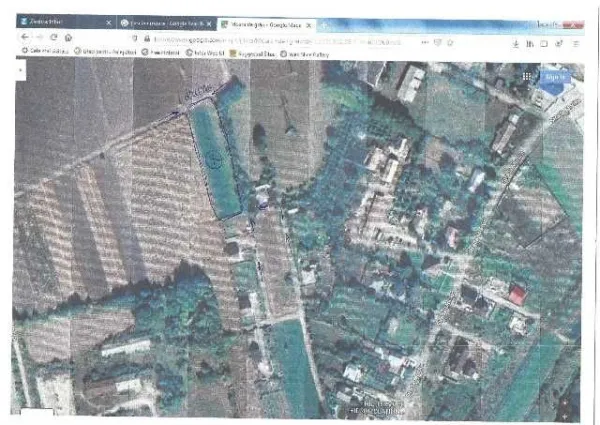The image size is (600, 425).
Task: Switch to the Zimbra tab
Action: click(x=66, y=22)
